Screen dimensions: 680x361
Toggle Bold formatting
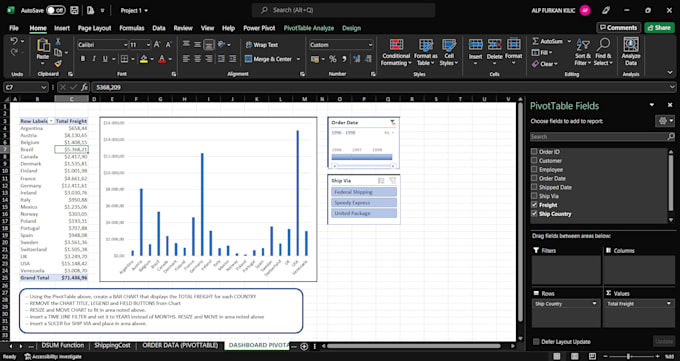coord(82,59)
